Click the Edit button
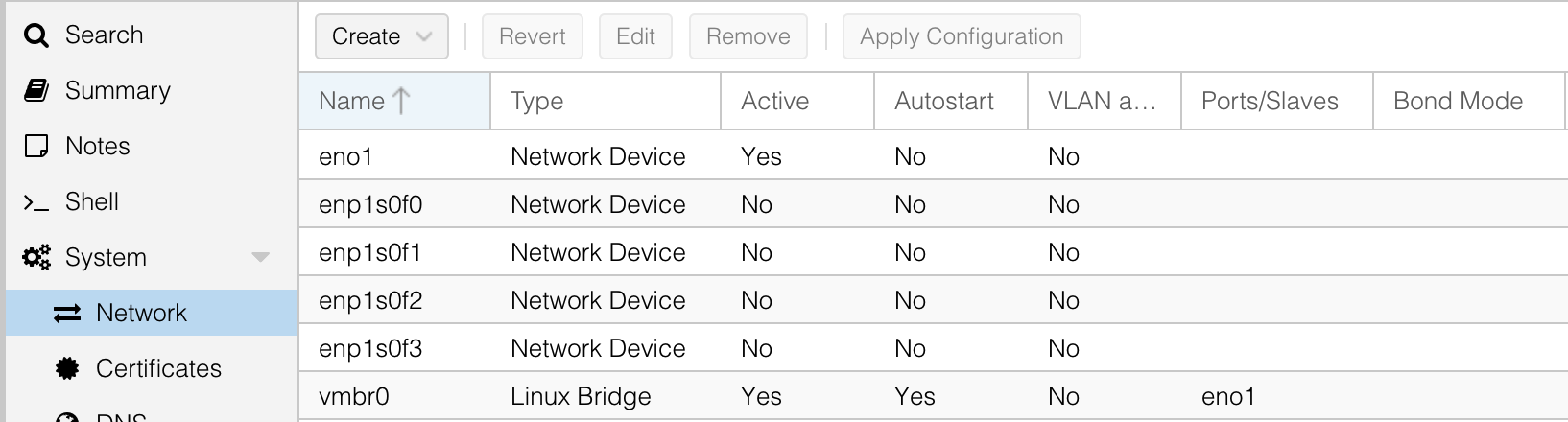This screenshot has width=1568, height=422. coord(635,36)
